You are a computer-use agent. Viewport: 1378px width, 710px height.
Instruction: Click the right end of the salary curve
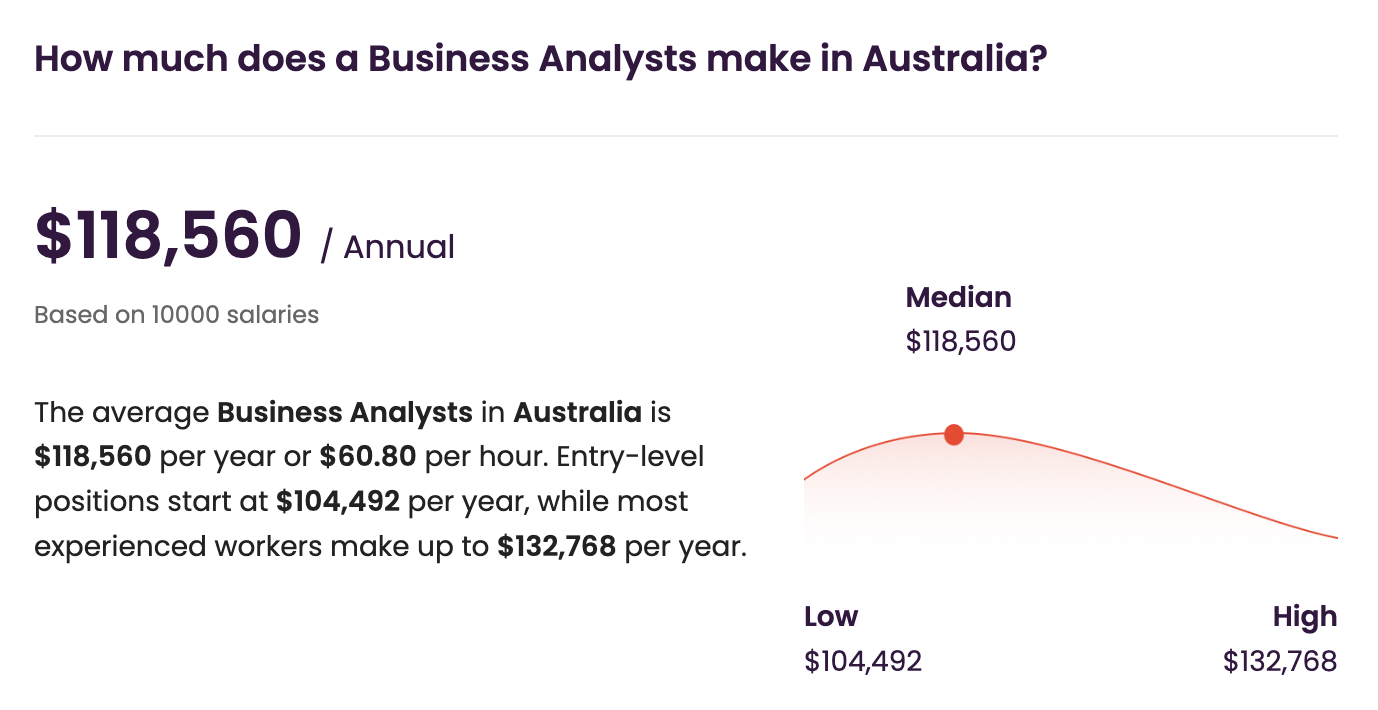pyautogui.click(x=1334, y=537)
